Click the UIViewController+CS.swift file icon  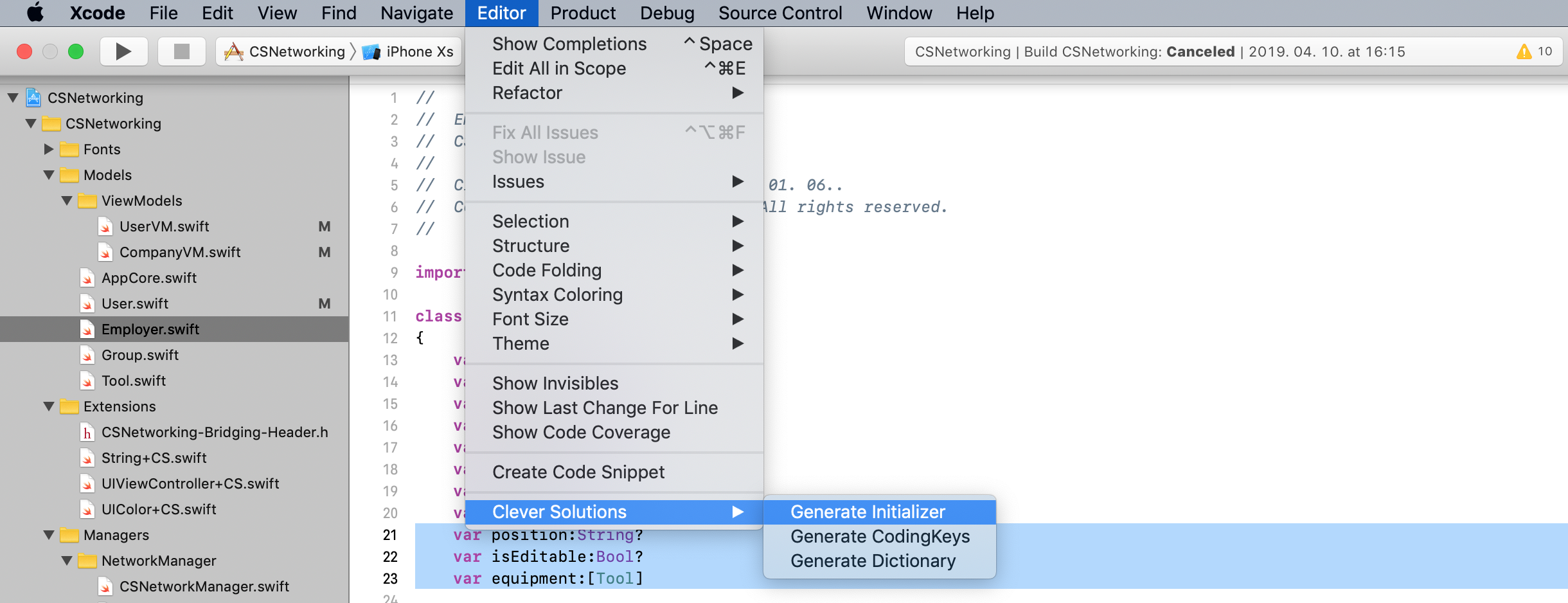(87, 483)
